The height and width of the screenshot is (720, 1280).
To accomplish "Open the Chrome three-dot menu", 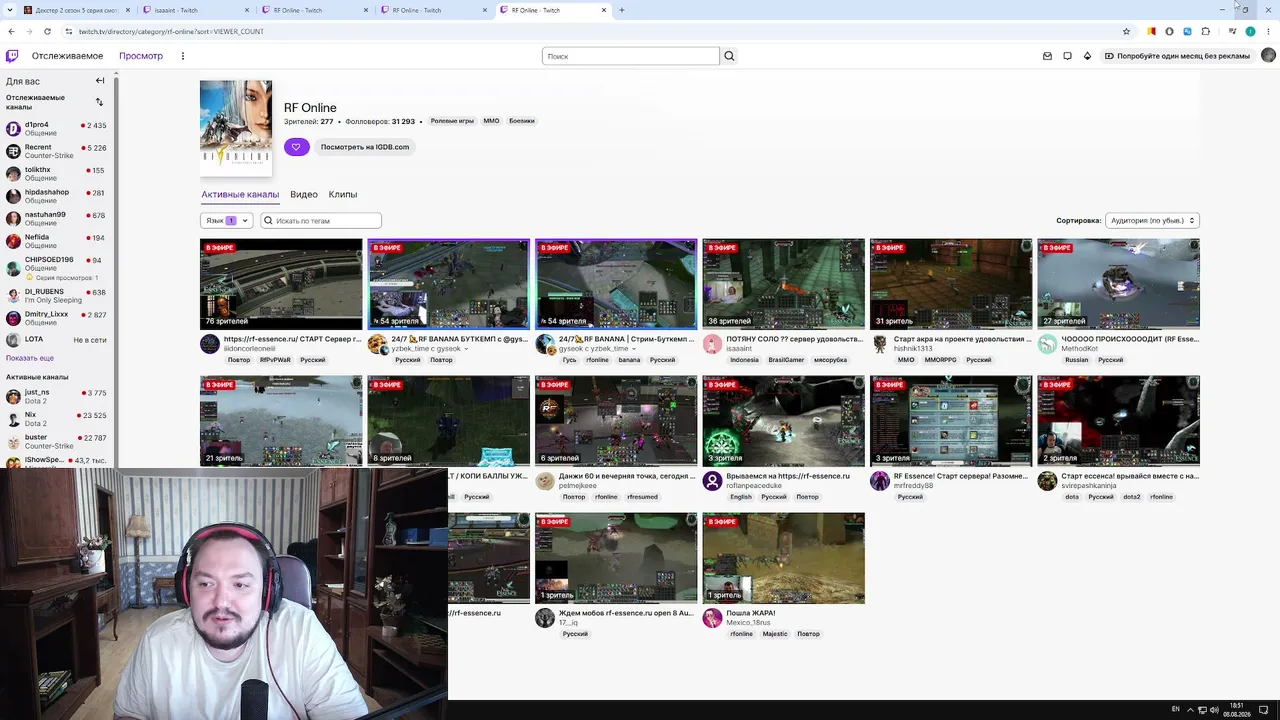I will [1268, 31].
